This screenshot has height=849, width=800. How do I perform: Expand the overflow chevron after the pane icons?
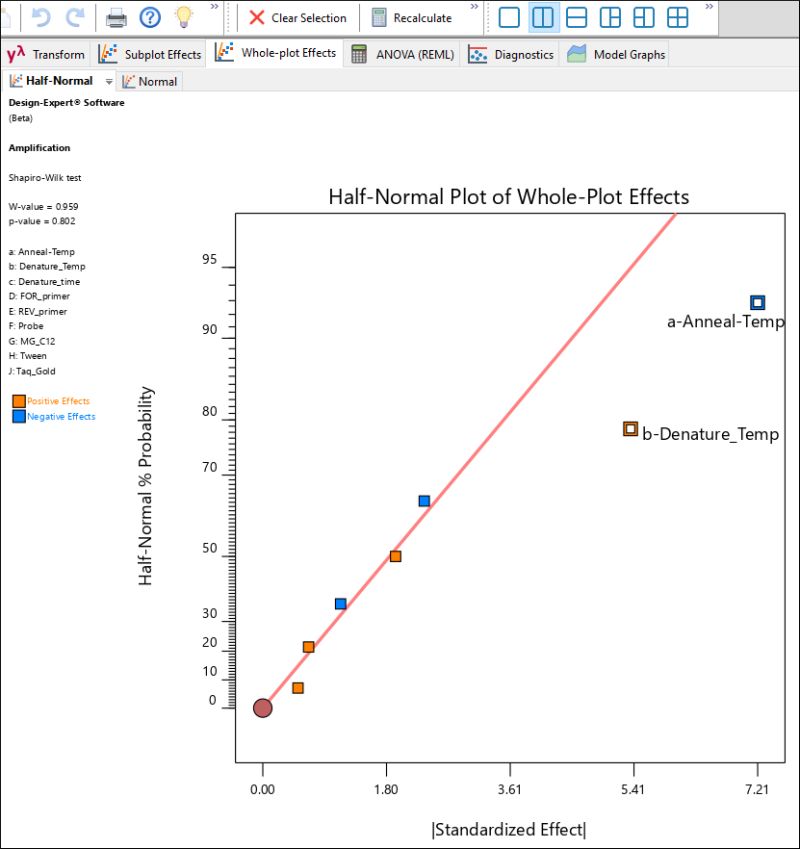[x=709, y=8]
